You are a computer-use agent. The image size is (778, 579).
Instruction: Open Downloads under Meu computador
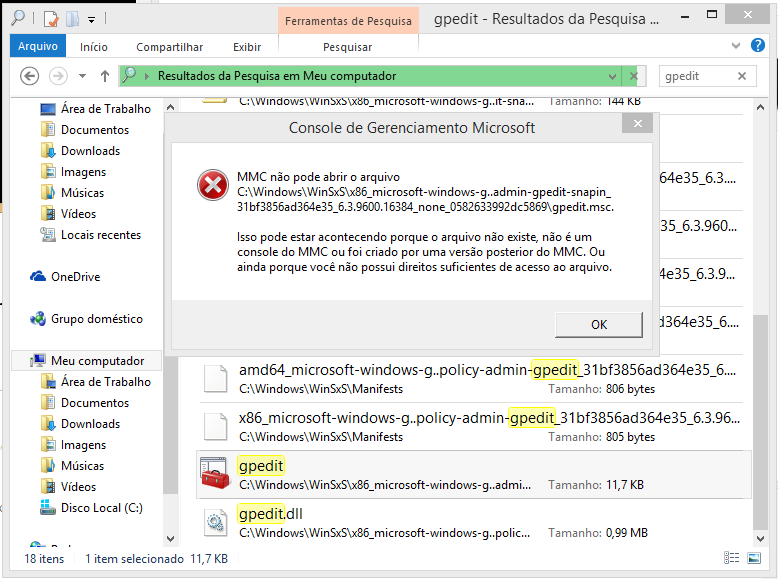click(x=90, y=424)
